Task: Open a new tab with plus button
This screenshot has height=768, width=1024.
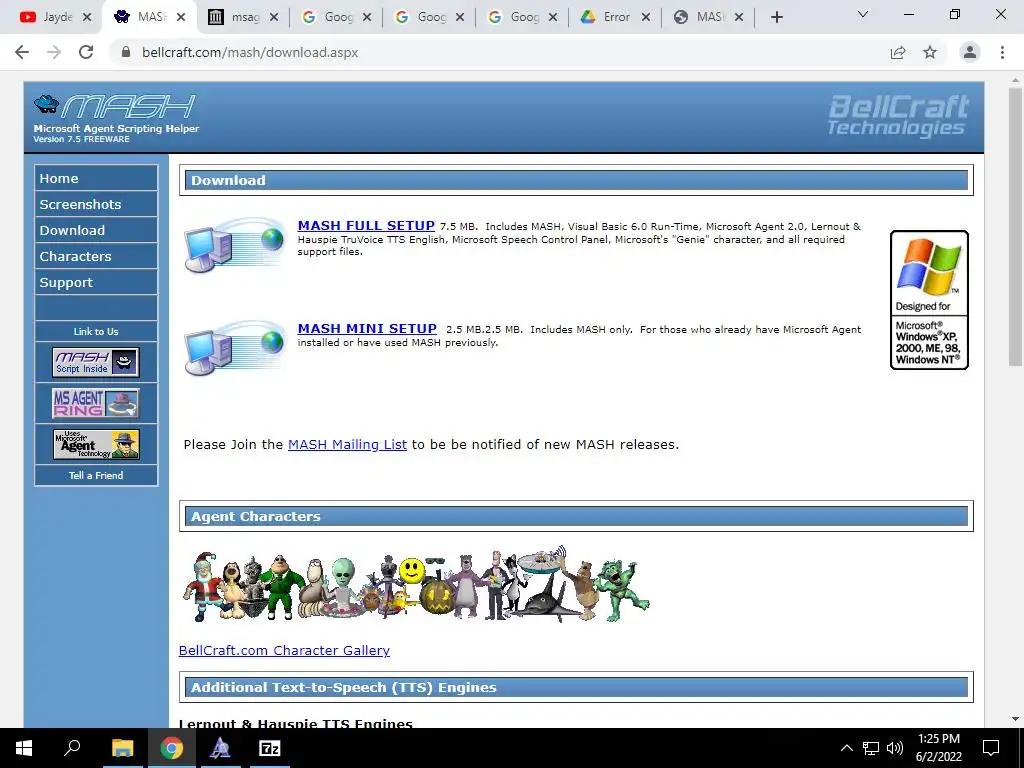Action: (776, 17)
